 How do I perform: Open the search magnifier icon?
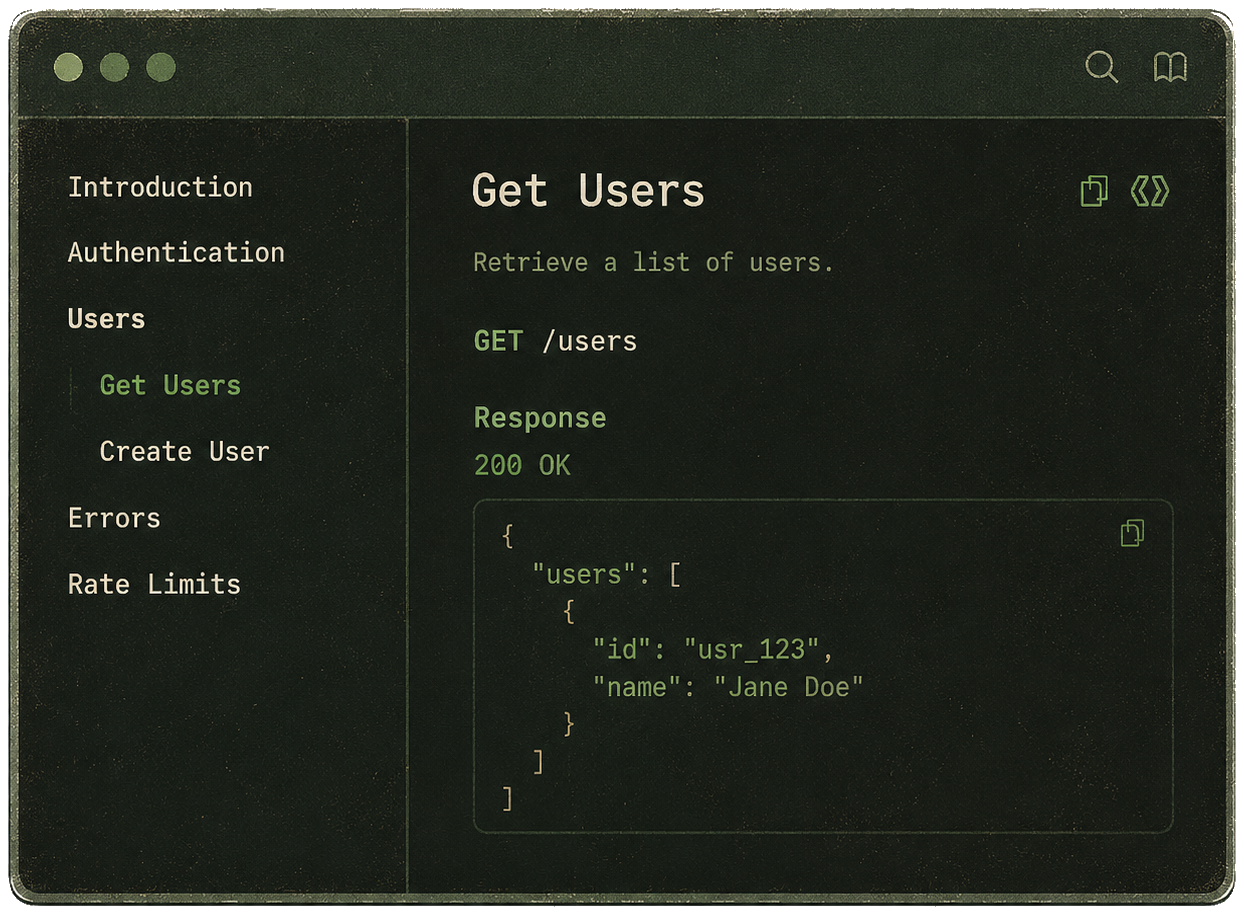1102,67
